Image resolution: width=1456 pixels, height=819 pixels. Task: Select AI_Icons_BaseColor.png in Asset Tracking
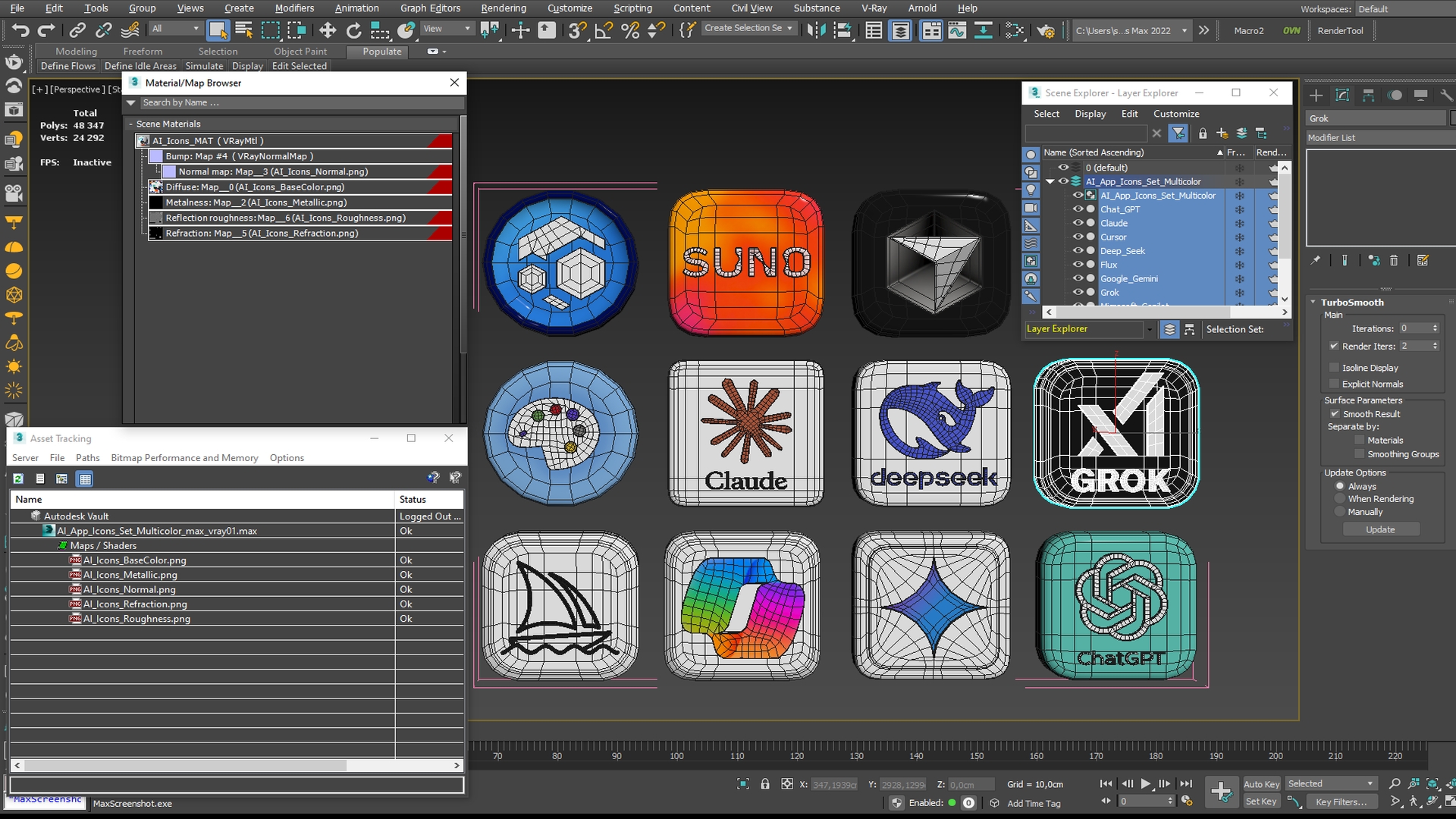pyautogui.click(x=134, y=560)
